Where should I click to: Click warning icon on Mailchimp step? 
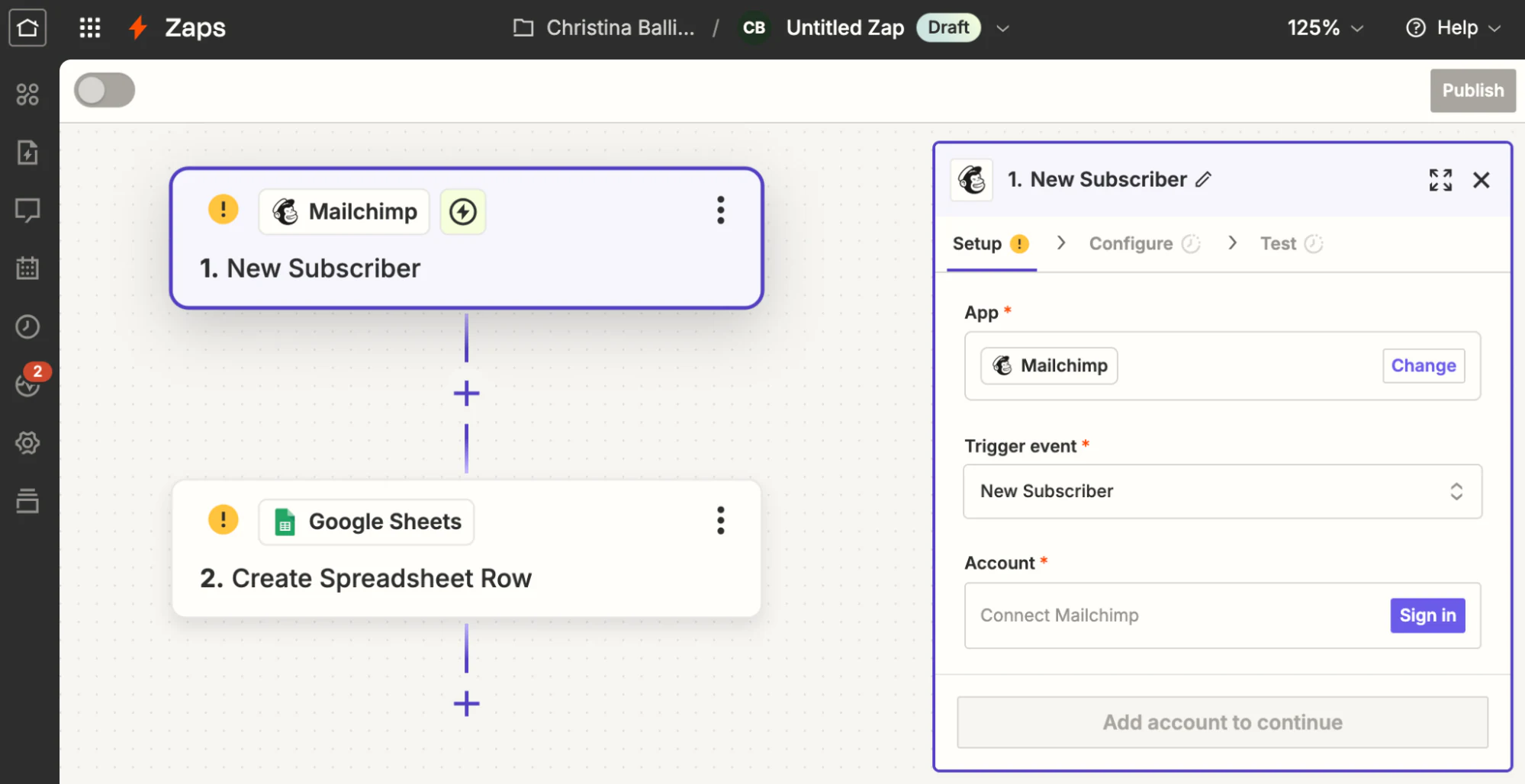pos(224,210)
